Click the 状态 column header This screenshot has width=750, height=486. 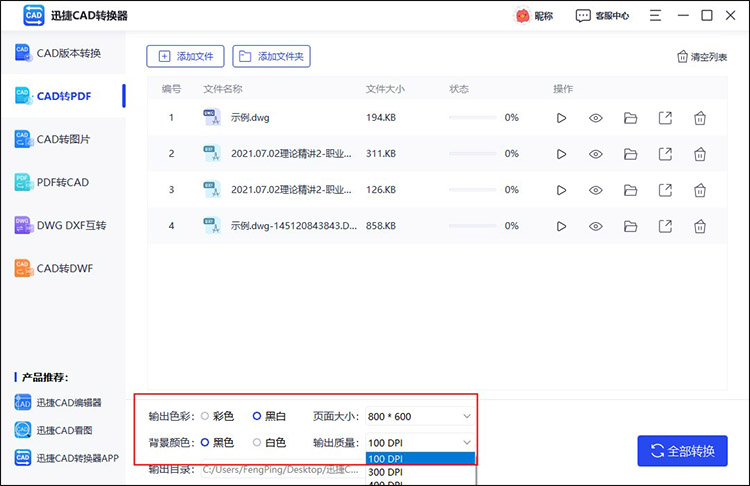[459, 89]
